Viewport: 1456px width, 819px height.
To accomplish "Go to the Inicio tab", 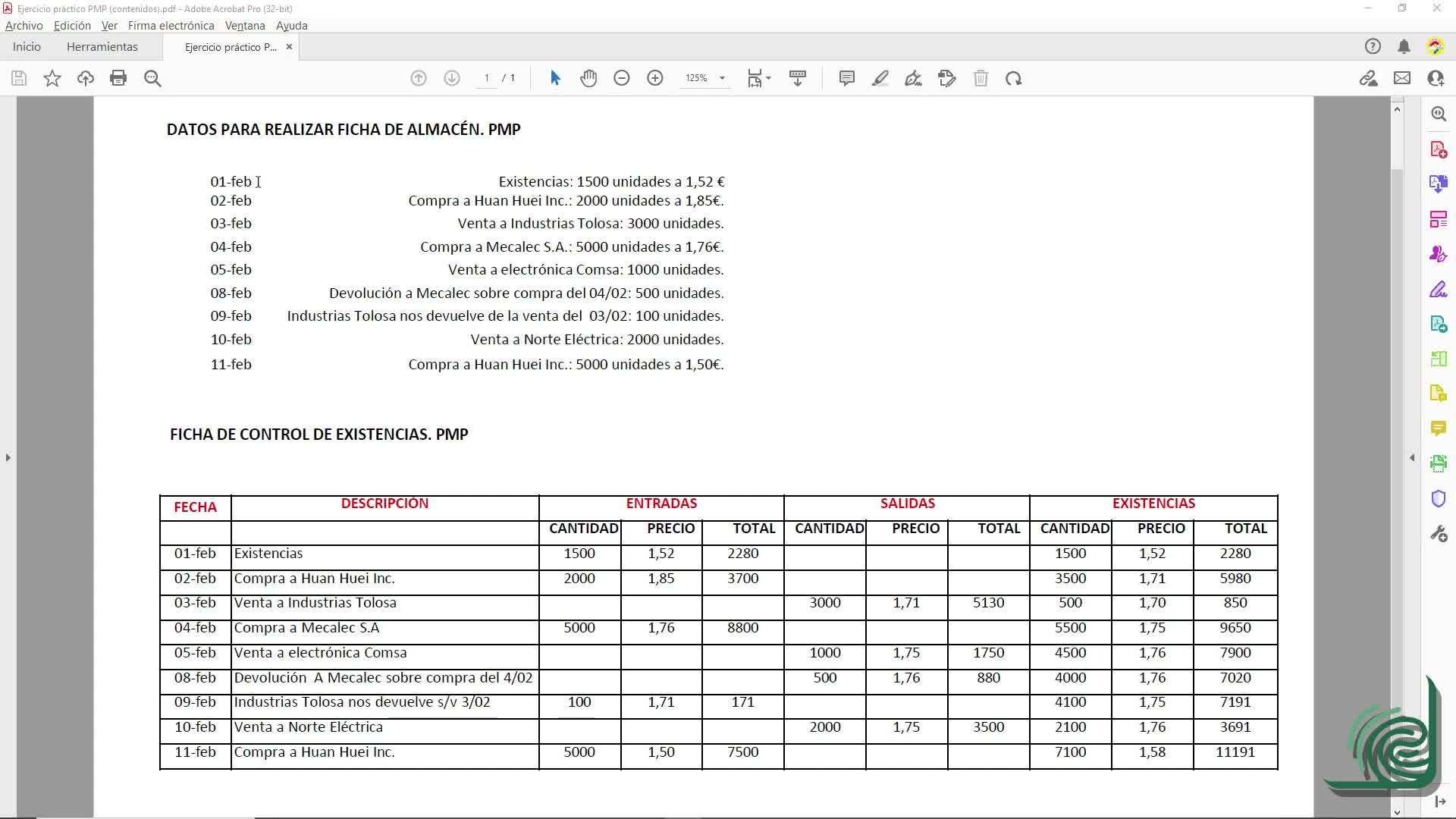I will click(x=27, y=47).
